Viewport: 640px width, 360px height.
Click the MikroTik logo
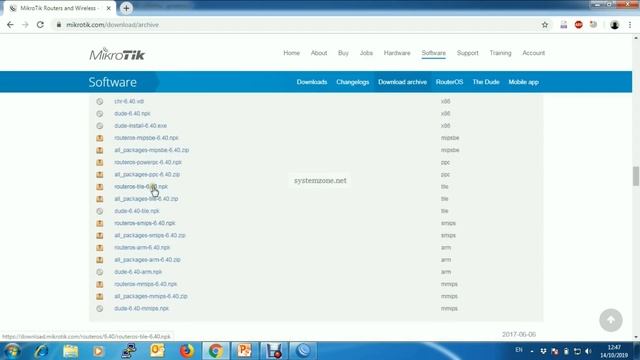point(117,54)
